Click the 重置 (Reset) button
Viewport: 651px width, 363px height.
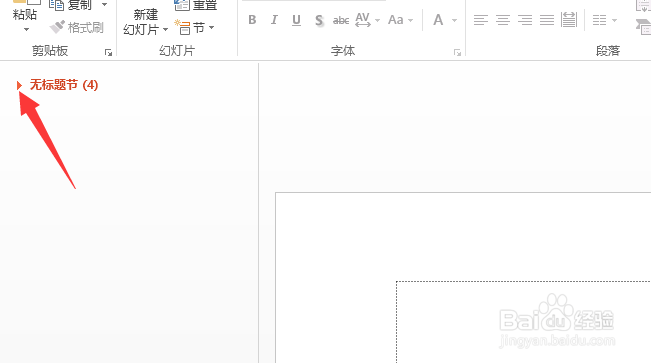click(x=196, y=5)
